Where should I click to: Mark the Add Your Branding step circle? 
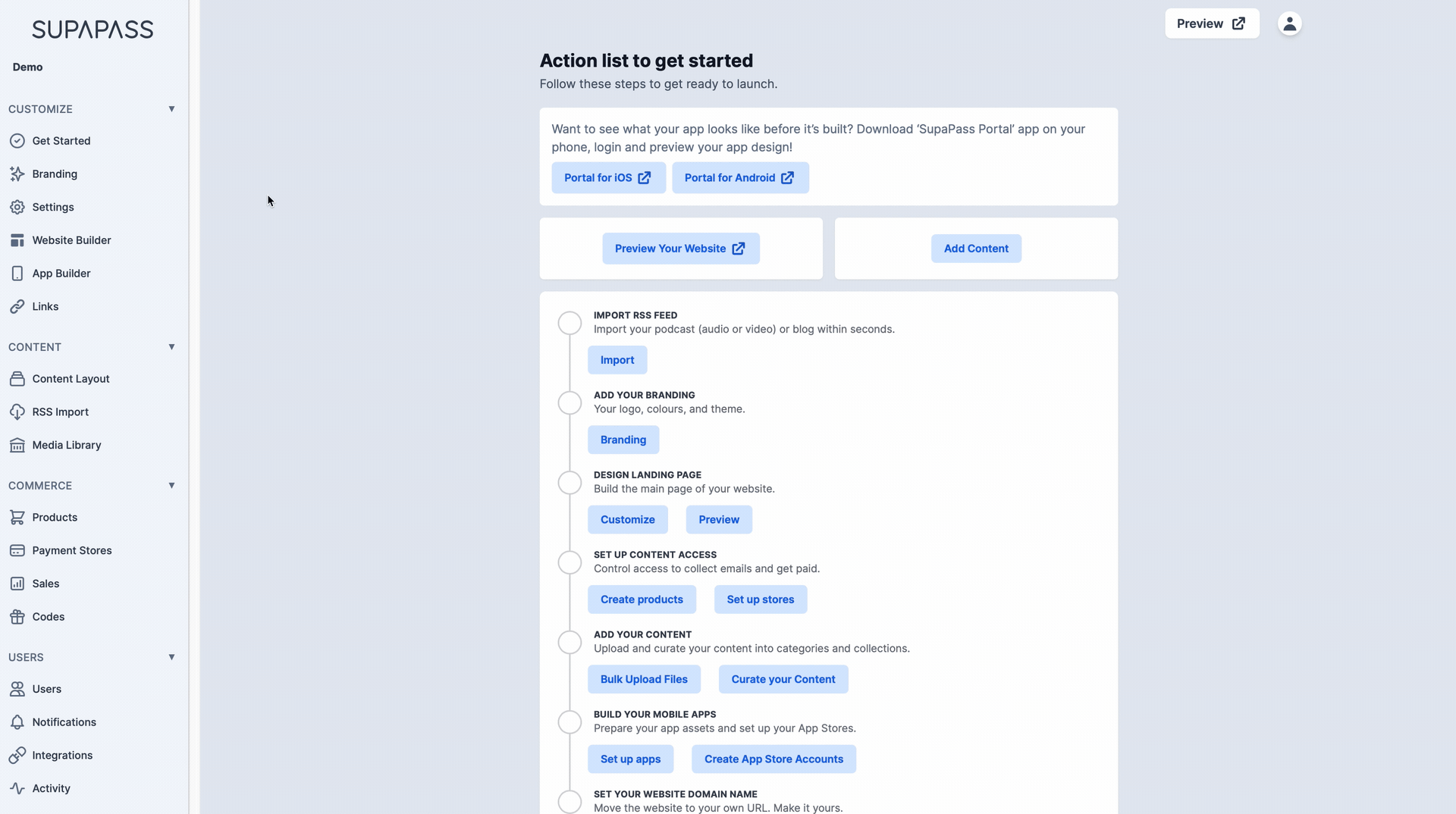click(x=570, y=402)
